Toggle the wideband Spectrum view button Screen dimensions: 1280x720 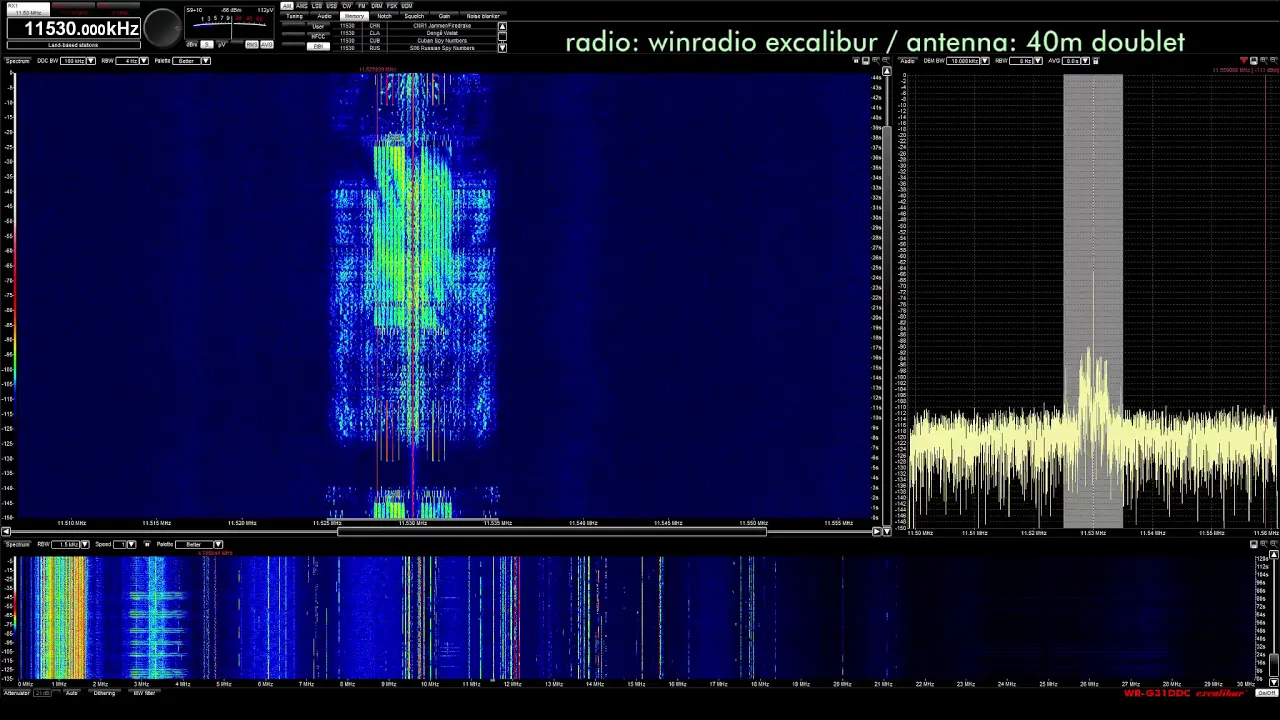[17, 544]
